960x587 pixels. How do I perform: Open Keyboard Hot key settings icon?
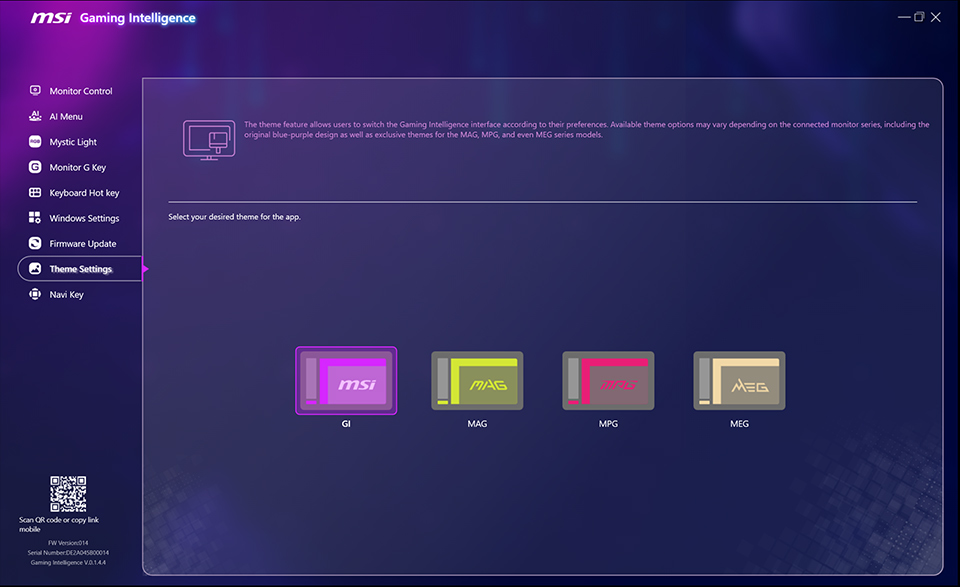(x=36, y=192)
